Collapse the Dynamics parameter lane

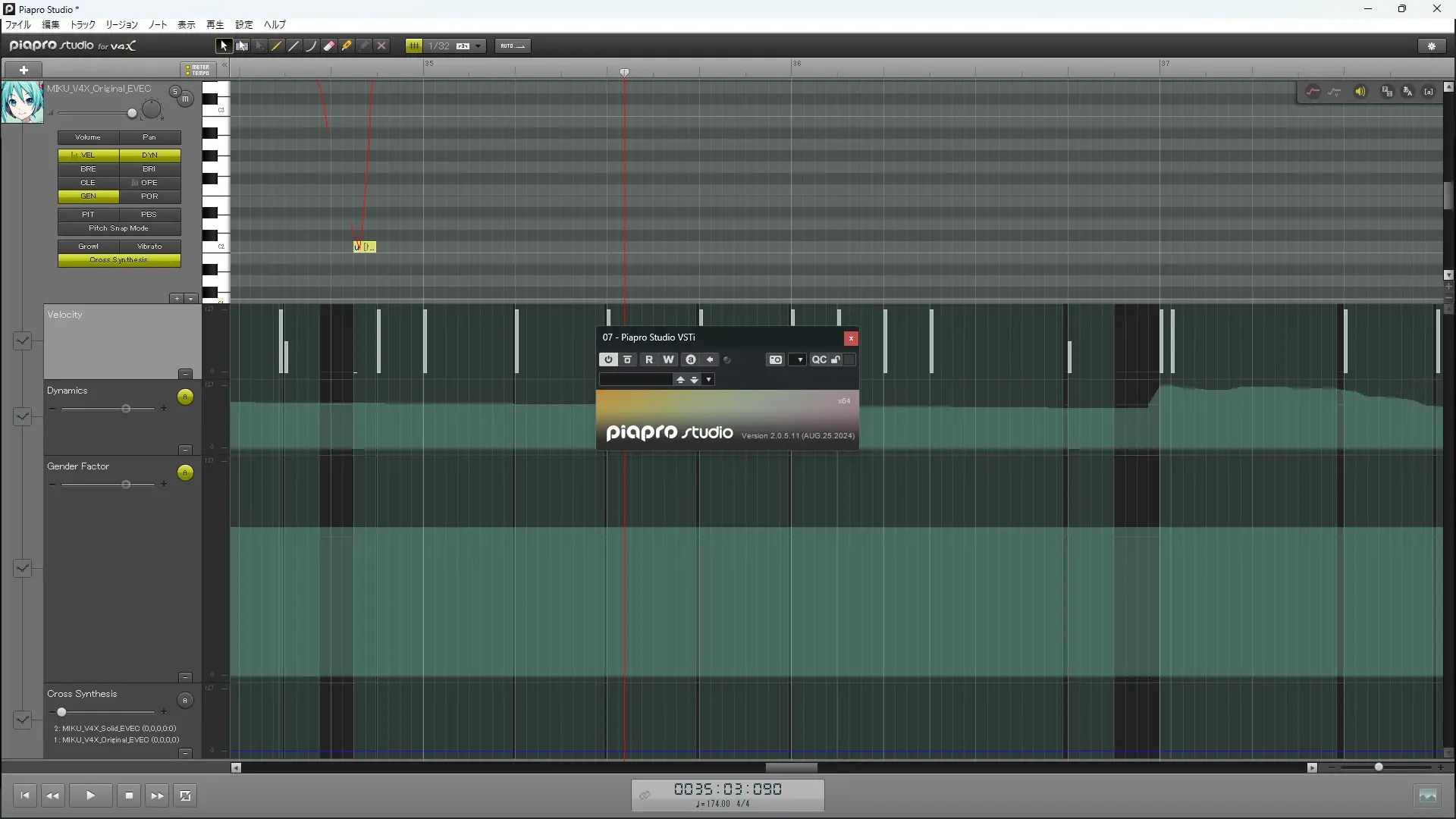pyautogui.click(x=185, y=450)
